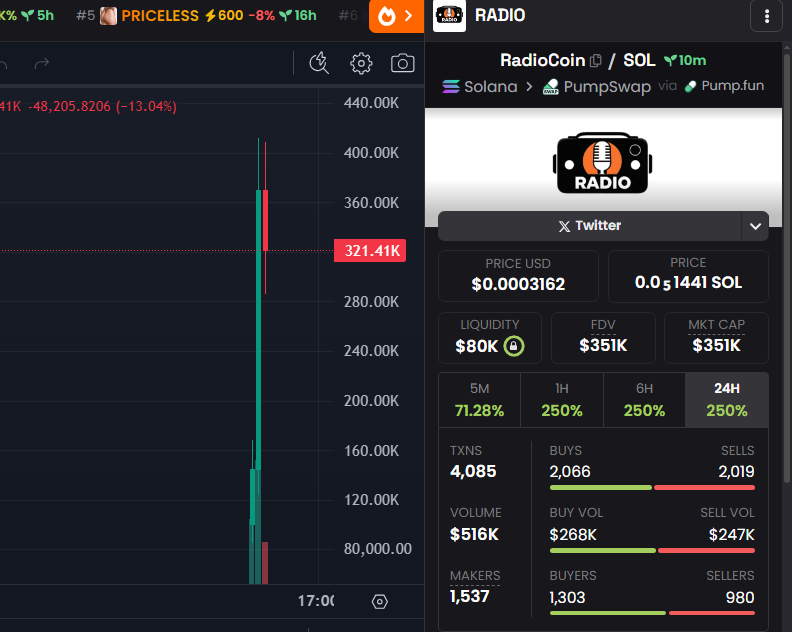This screenshot has height=632, width=792.
Task: Click the 400.00K price axis label
Action: click(371, 153)
